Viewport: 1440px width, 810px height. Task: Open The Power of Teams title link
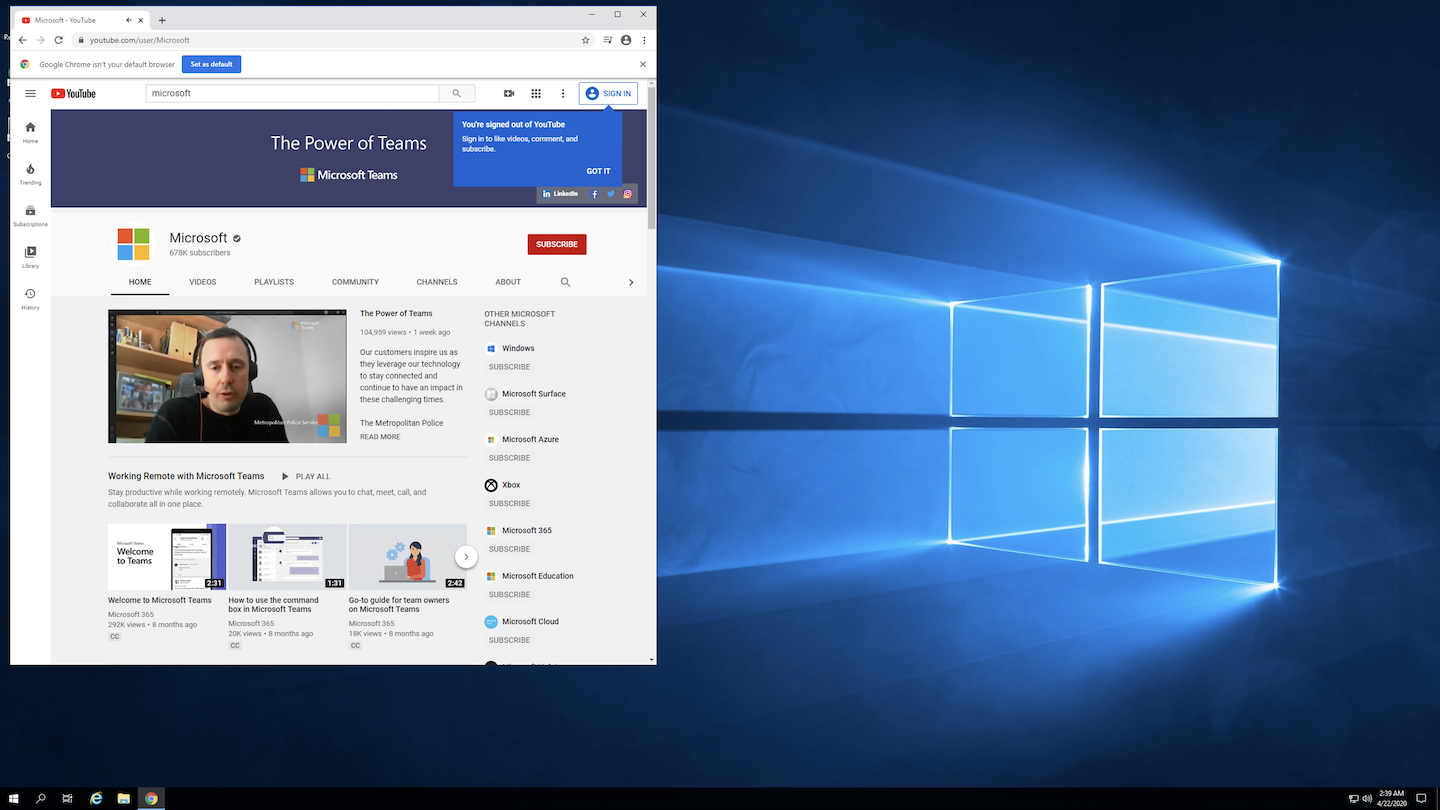[x=396, y=314]
